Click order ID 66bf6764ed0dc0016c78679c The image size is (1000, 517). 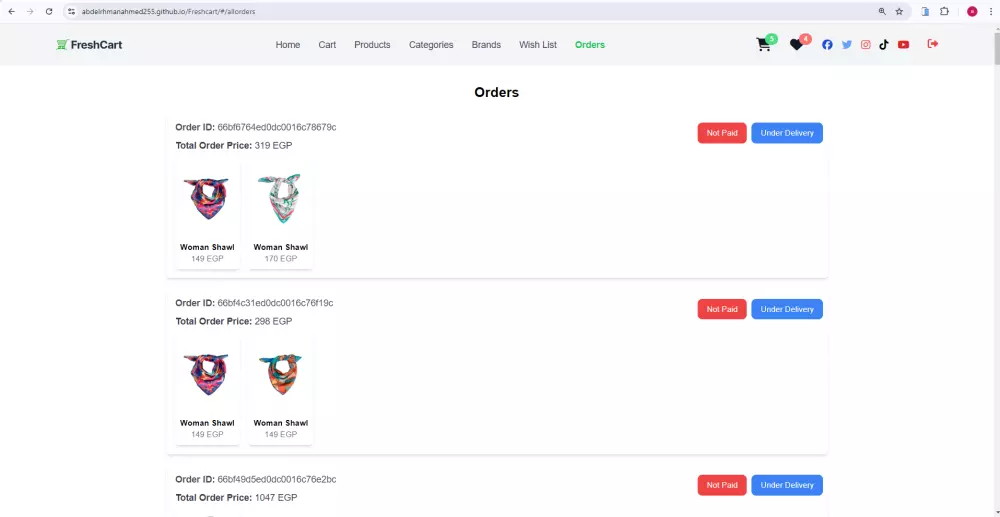[x=277, y=127]
